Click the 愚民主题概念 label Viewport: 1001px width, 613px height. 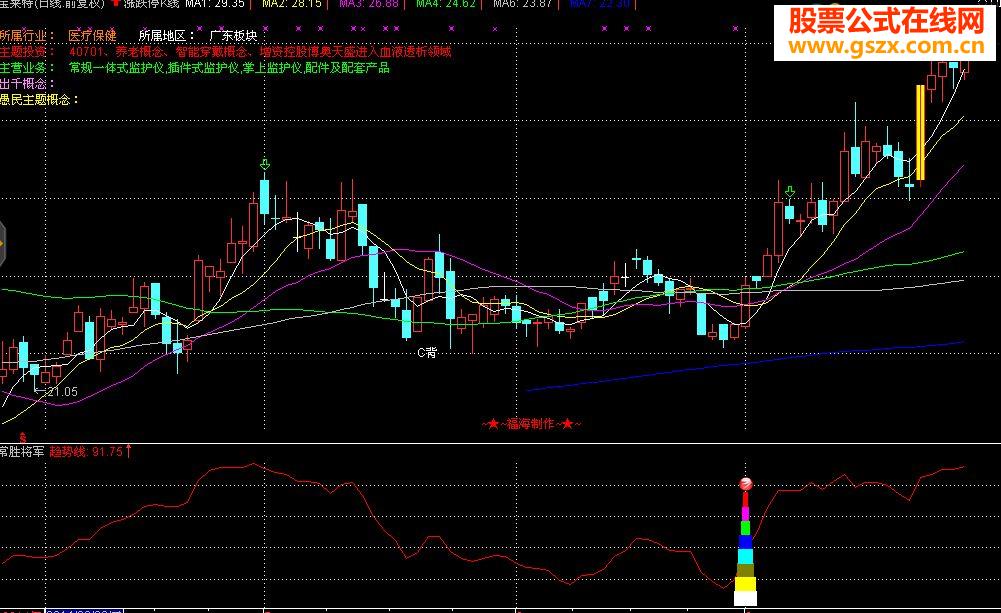pyautogui.click(x=39, y=100)
